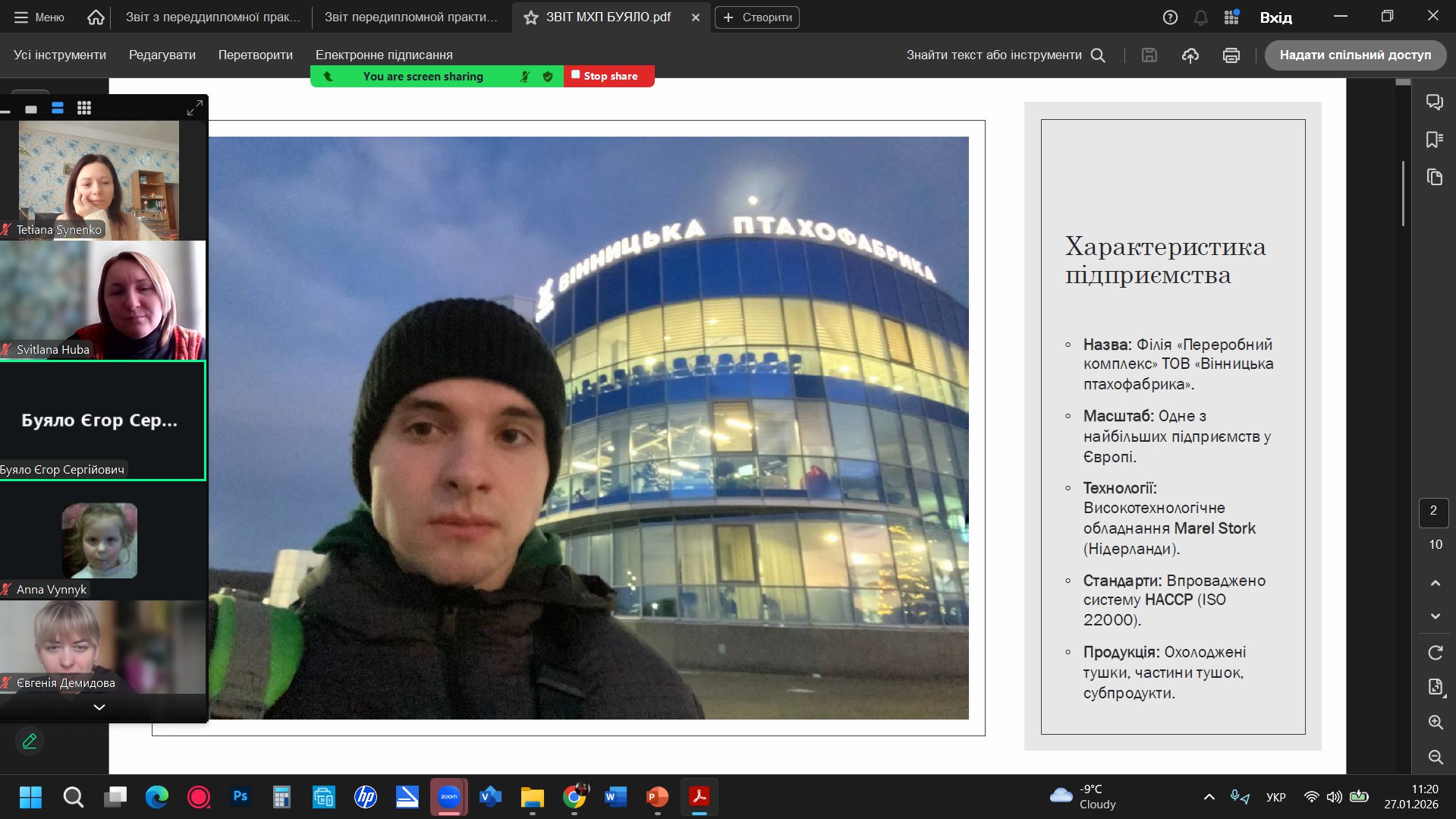This screenshot has height=819, width=1456.
Task: Switch Zoom panel to strip view
Action: [x=58, y=109]
